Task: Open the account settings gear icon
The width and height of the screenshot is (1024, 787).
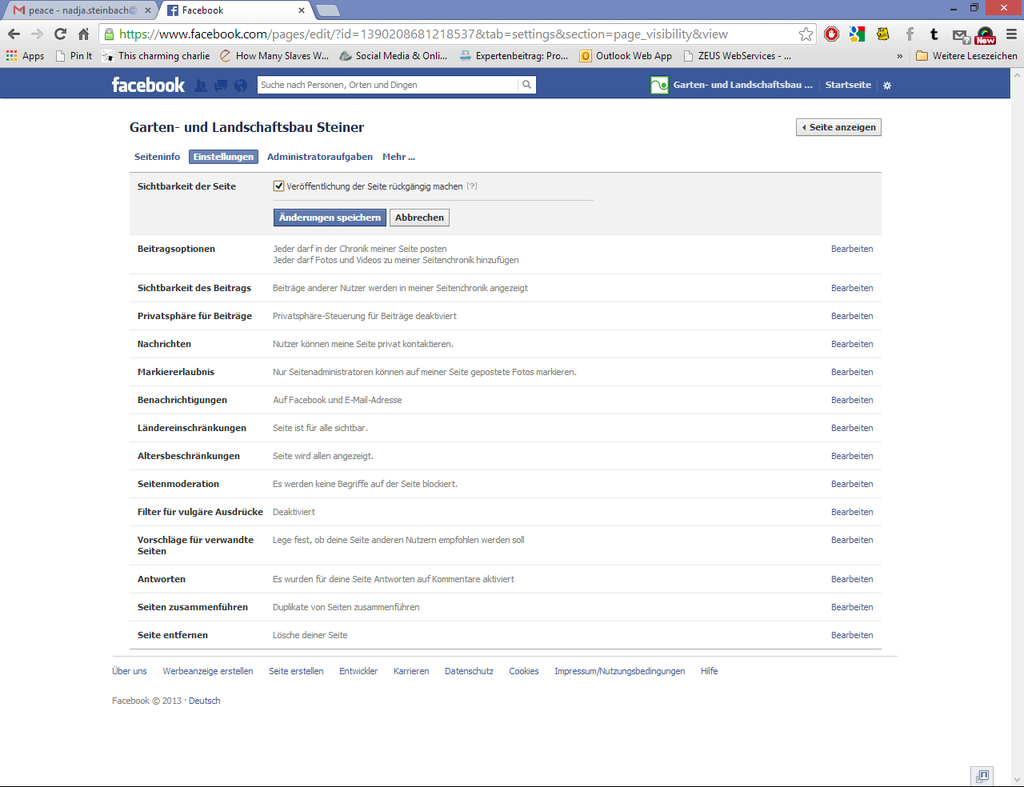Action: (x=887, y=86)
